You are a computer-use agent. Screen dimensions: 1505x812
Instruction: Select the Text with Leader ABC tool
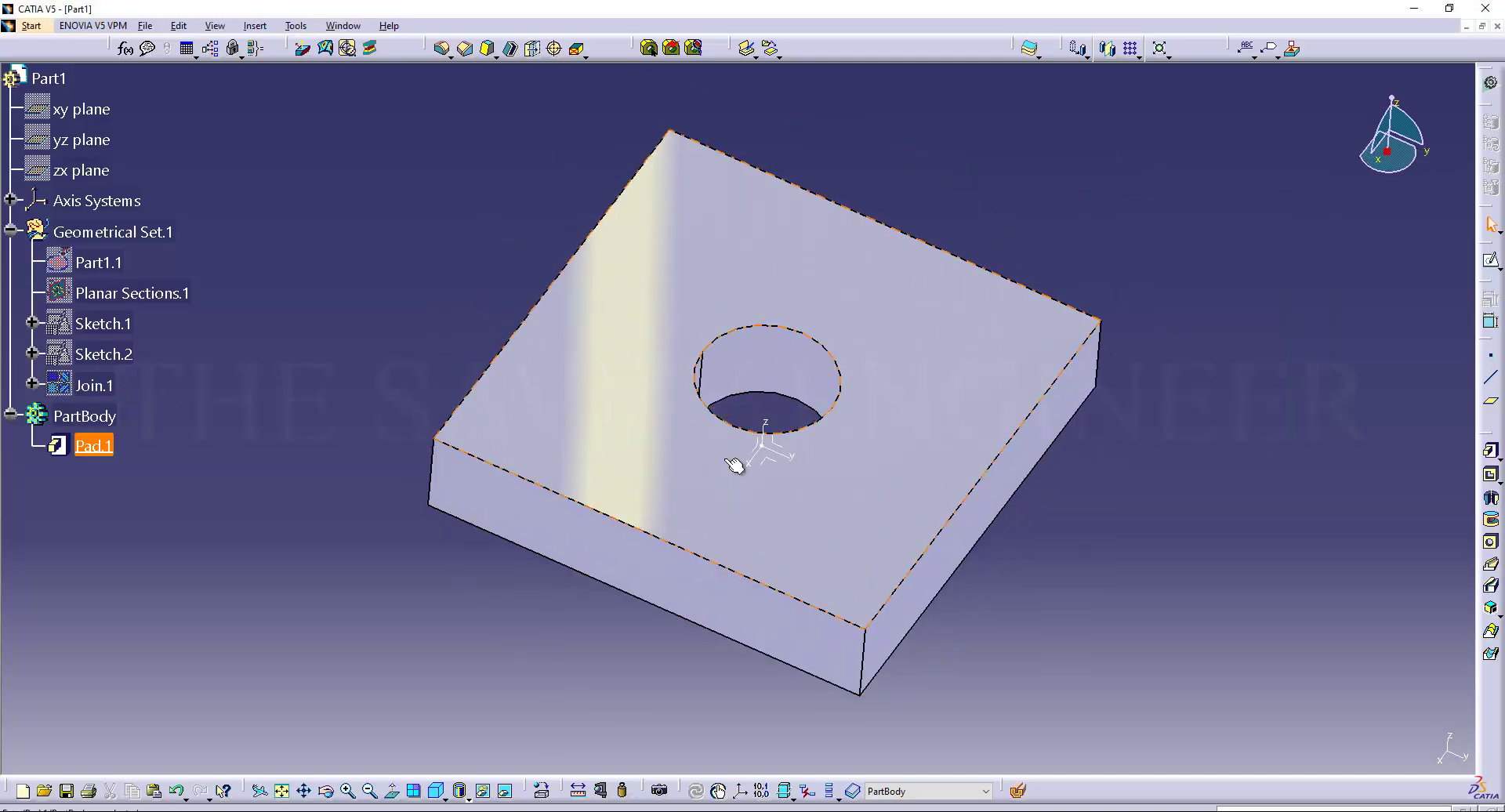tap(1246, 49)
